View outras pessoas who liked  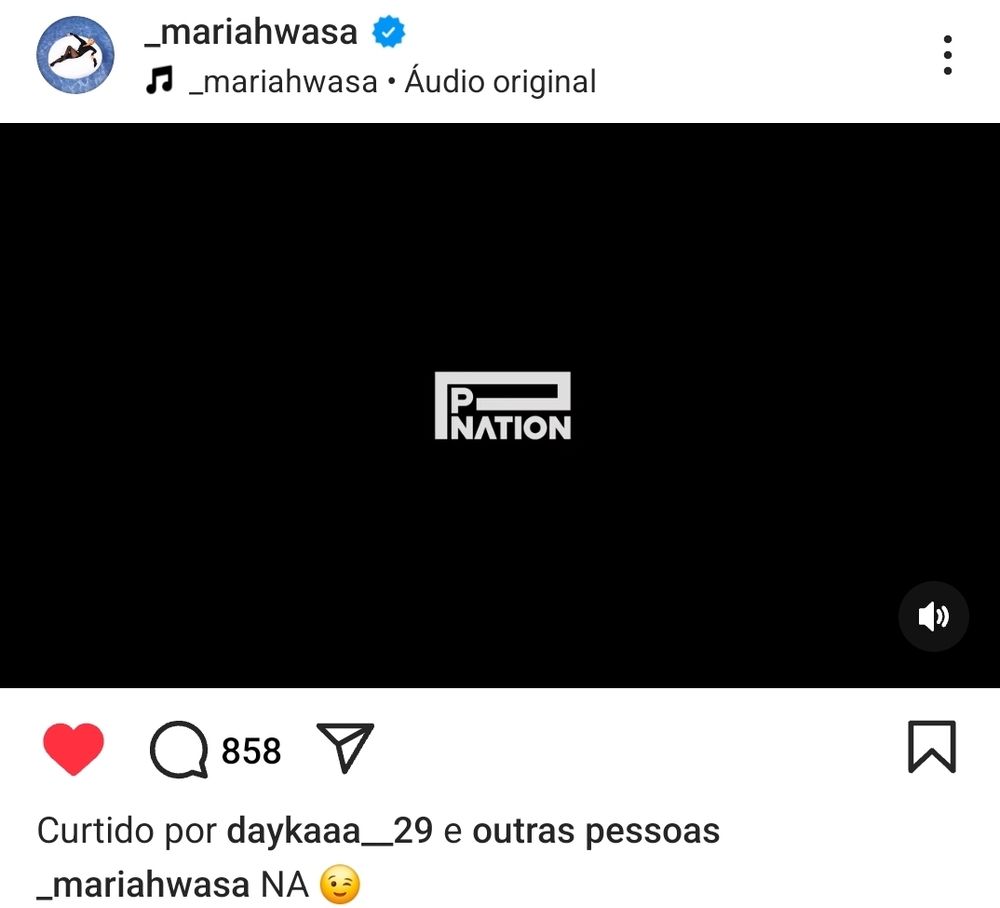tap(596, 831)
